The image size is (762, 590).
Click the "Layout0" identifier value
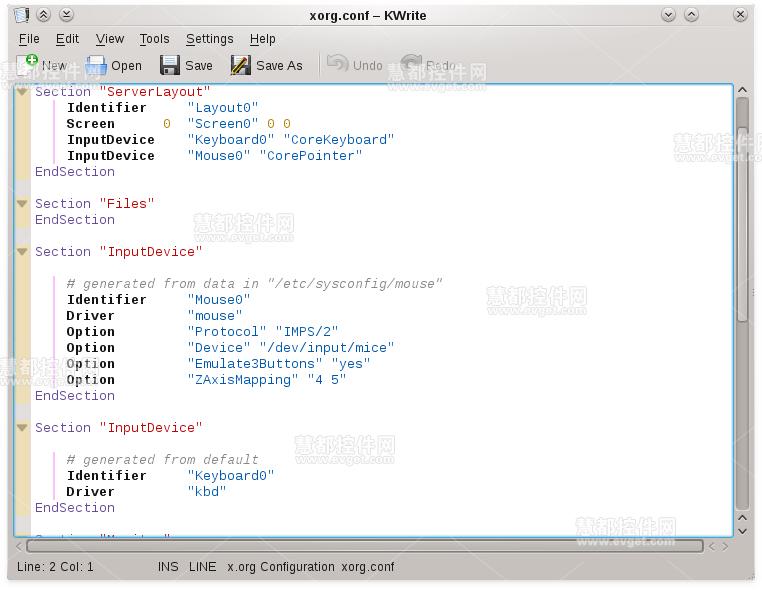click(223, 108)
